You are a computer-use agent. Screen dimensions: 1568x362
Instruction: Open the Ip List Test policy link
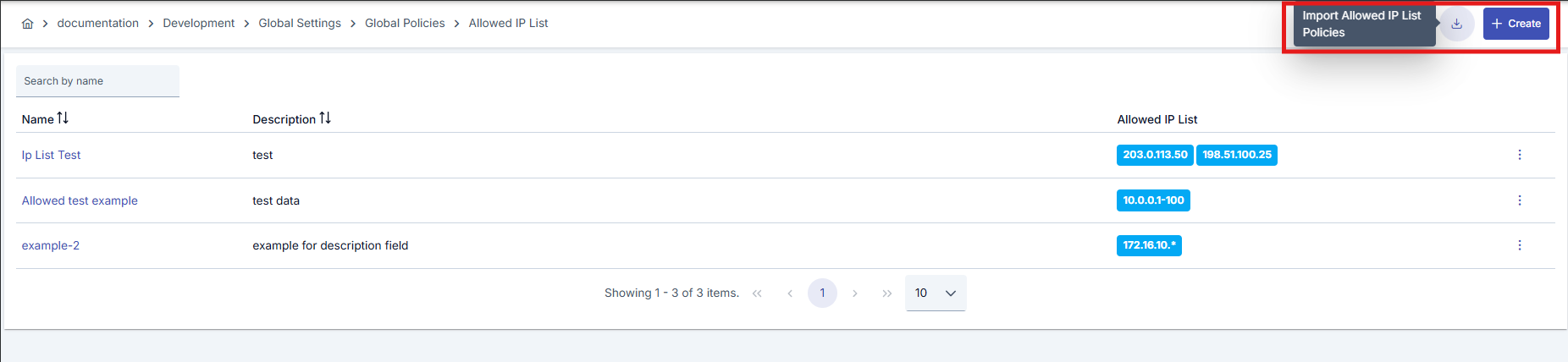click(51, 155)
